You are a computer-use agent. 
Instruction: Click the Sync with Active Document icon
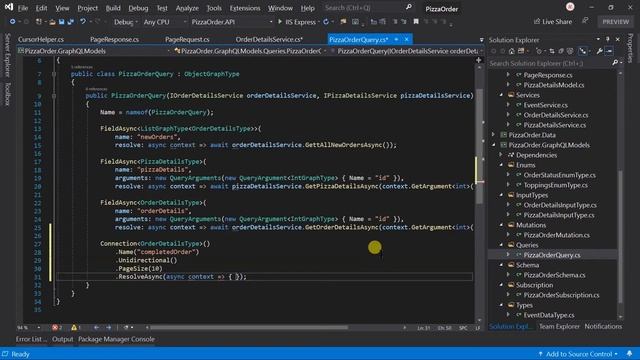click(x=552, y=51)
